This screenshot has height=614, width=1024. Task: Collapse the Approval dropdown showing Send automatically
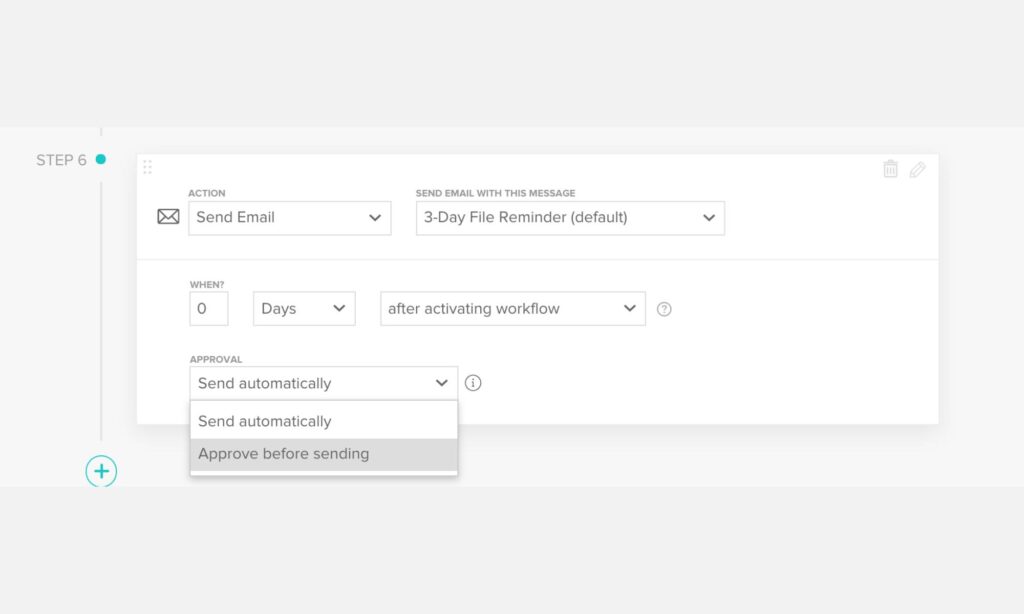(324, 383)
